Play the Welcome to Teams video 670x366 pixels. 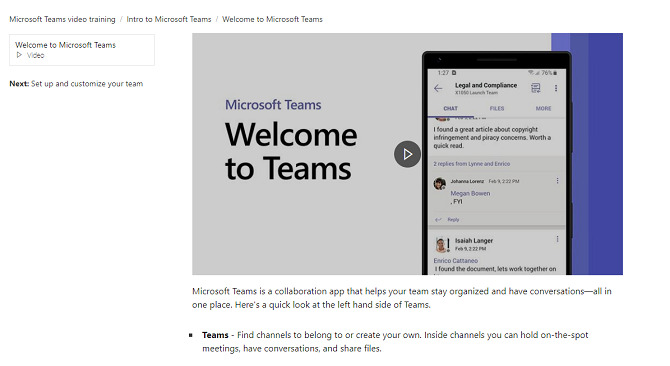point(407,154)
